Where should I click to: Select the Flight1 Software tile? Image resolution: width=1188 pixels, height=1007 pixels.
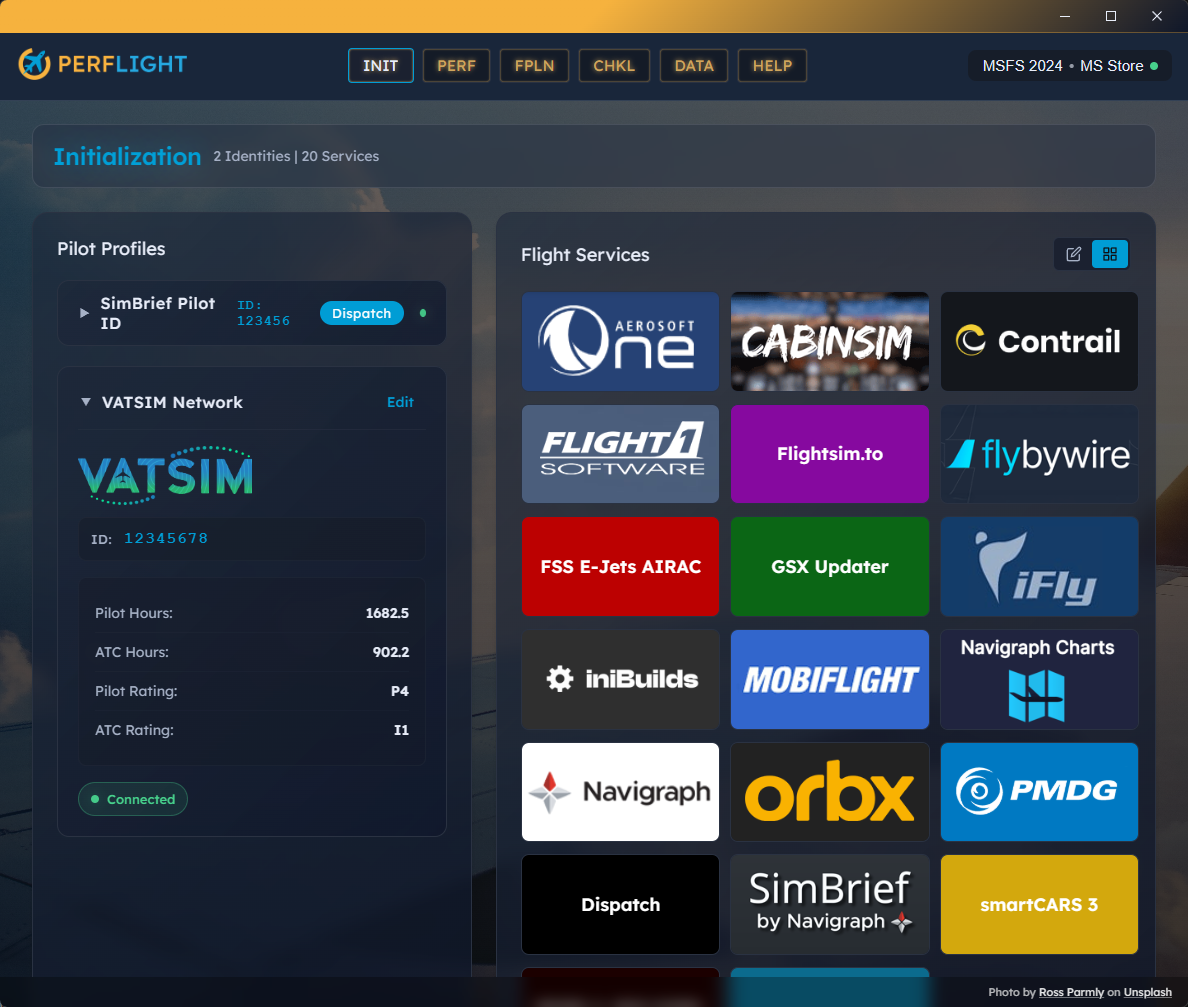point(620,454)
